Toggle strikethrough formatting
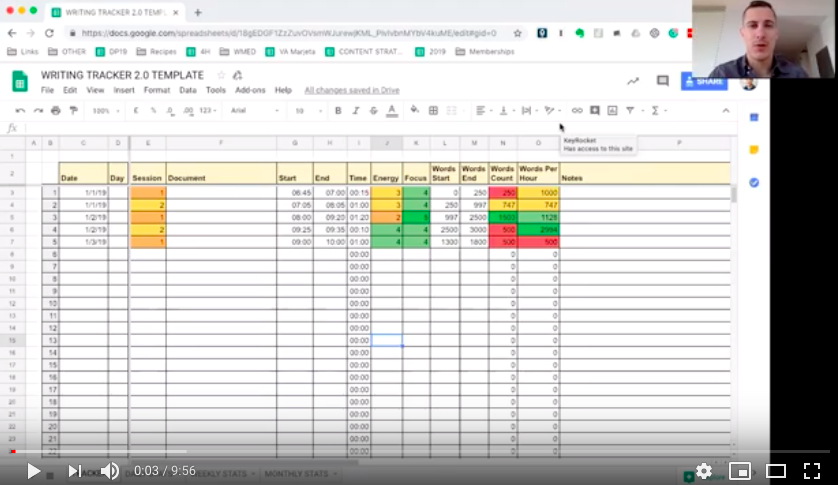This screenshot has width=838, height=485. (374, 111)
